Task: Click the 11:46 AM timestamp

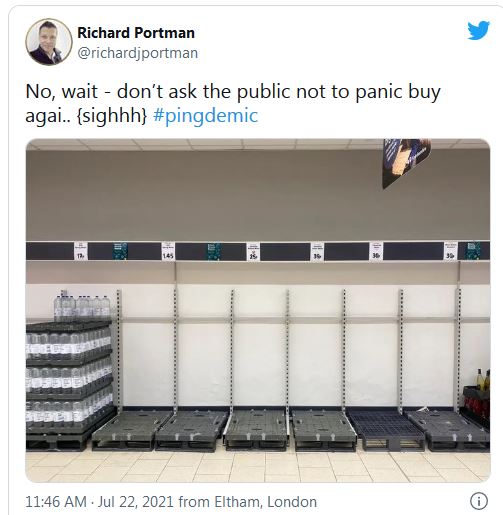Action: click(x=56, y=502)
